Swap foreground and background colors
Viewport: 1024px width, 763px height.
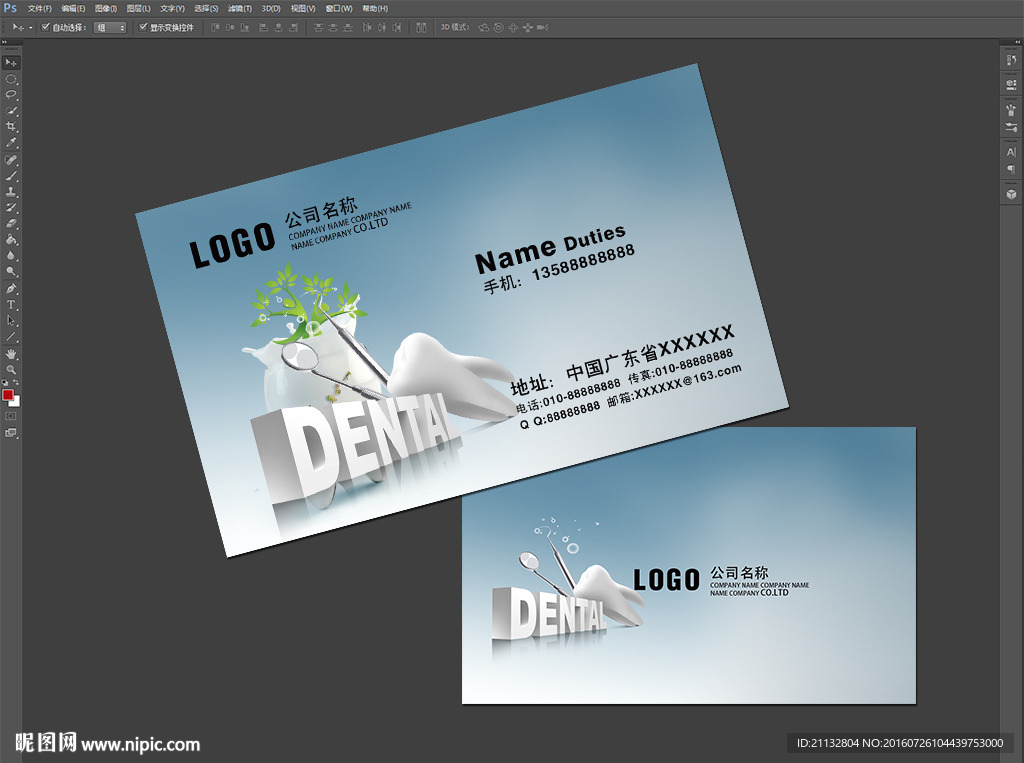[16, 383]
